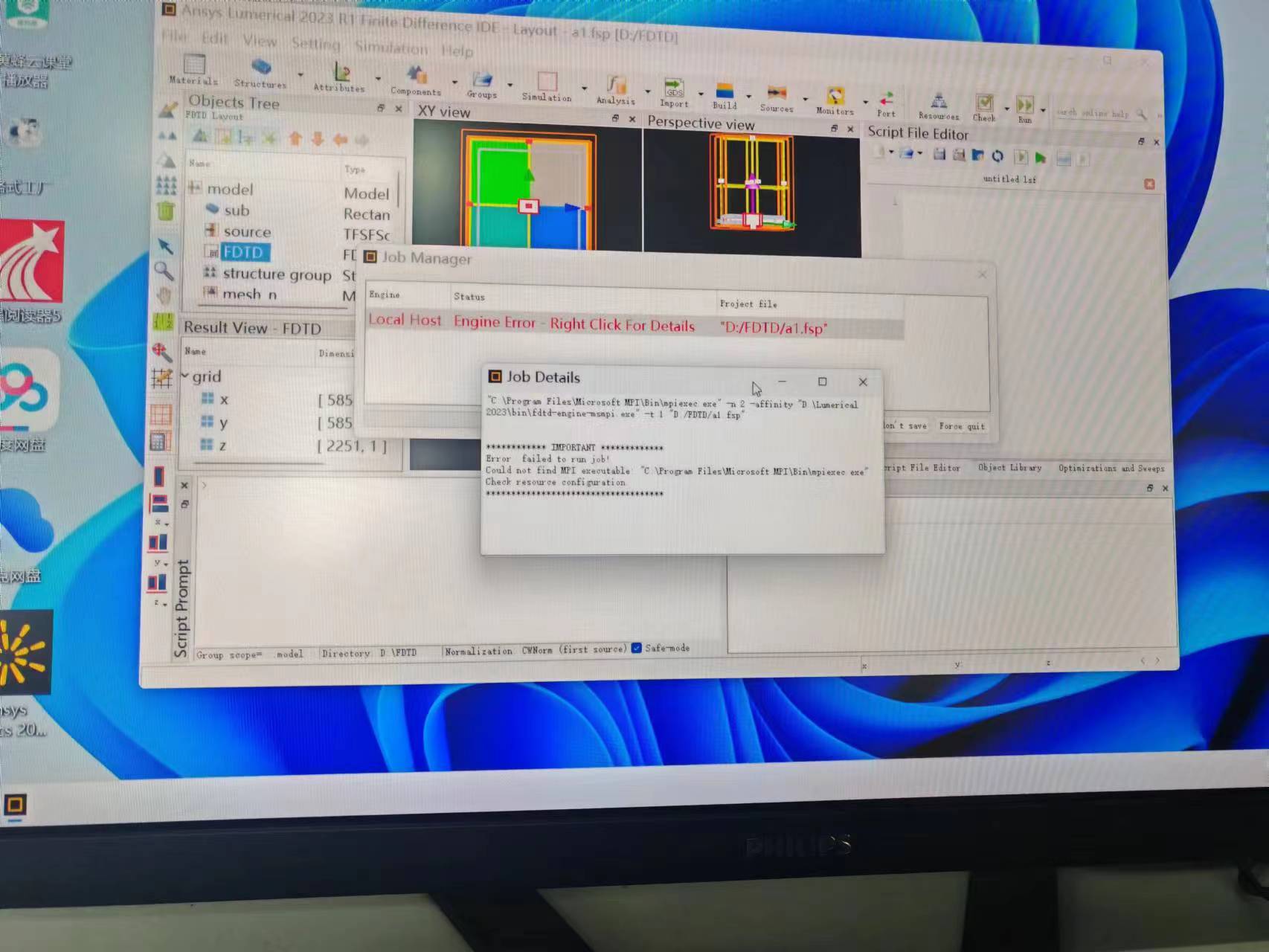The width and height of the screenshot is (1269, 952).
Task: Click the Reload script refresh icon
Action: (997, 155)
